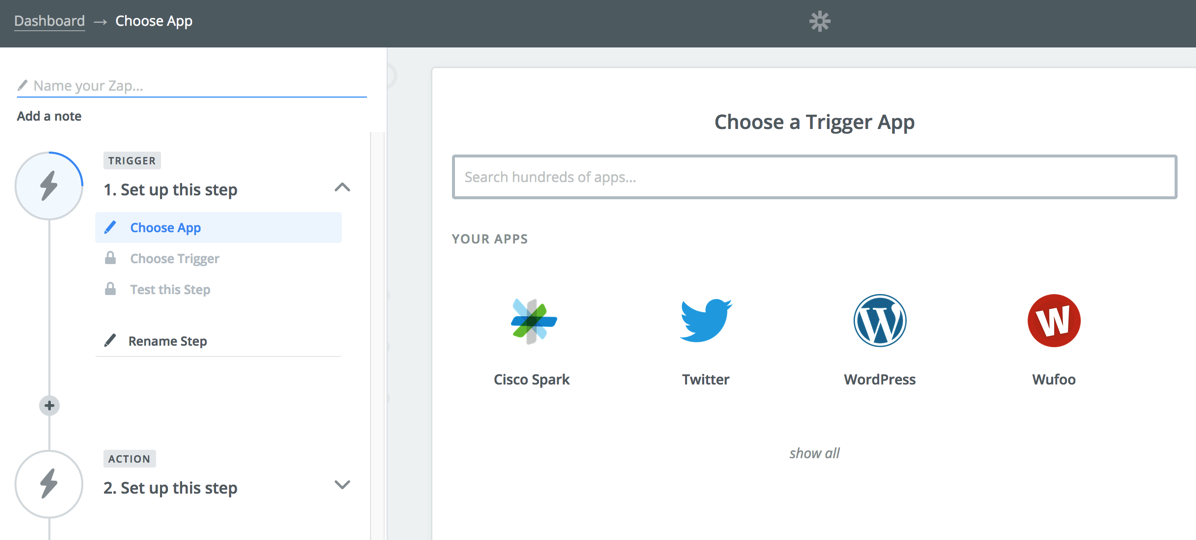Pick the WordPress app icon
The height and width of the screenshot is (540, 1196).
click(879, 321)
